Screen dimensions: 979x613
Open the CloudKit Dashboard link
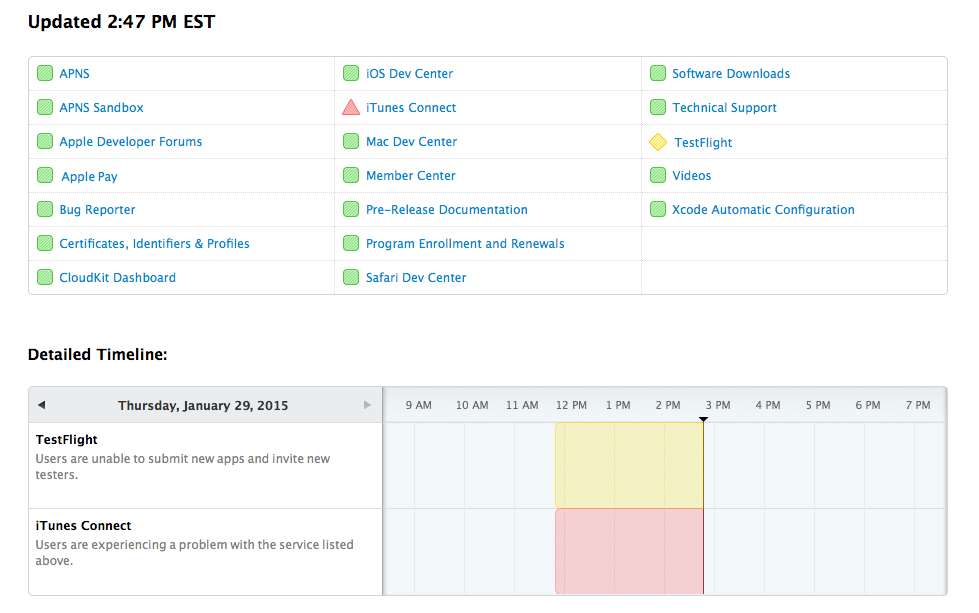coord(117,278)
